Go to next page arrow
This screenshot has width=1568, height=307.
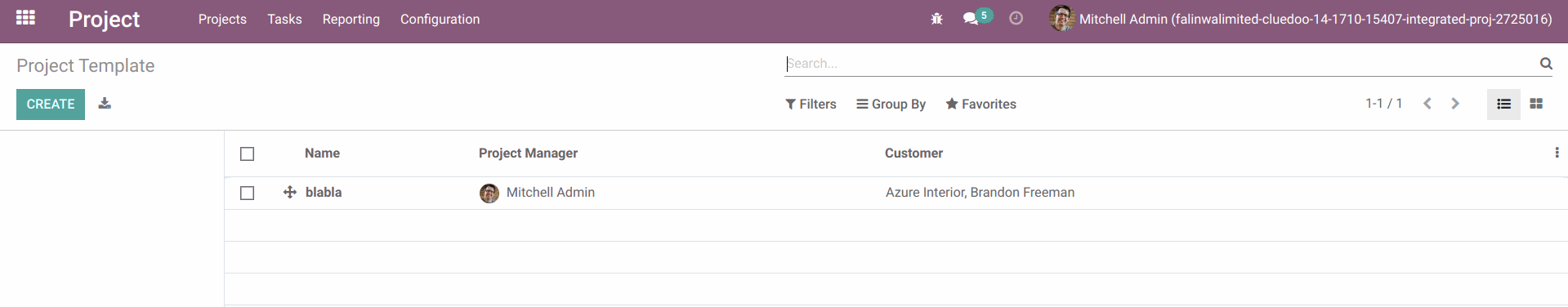(1455, 104)
